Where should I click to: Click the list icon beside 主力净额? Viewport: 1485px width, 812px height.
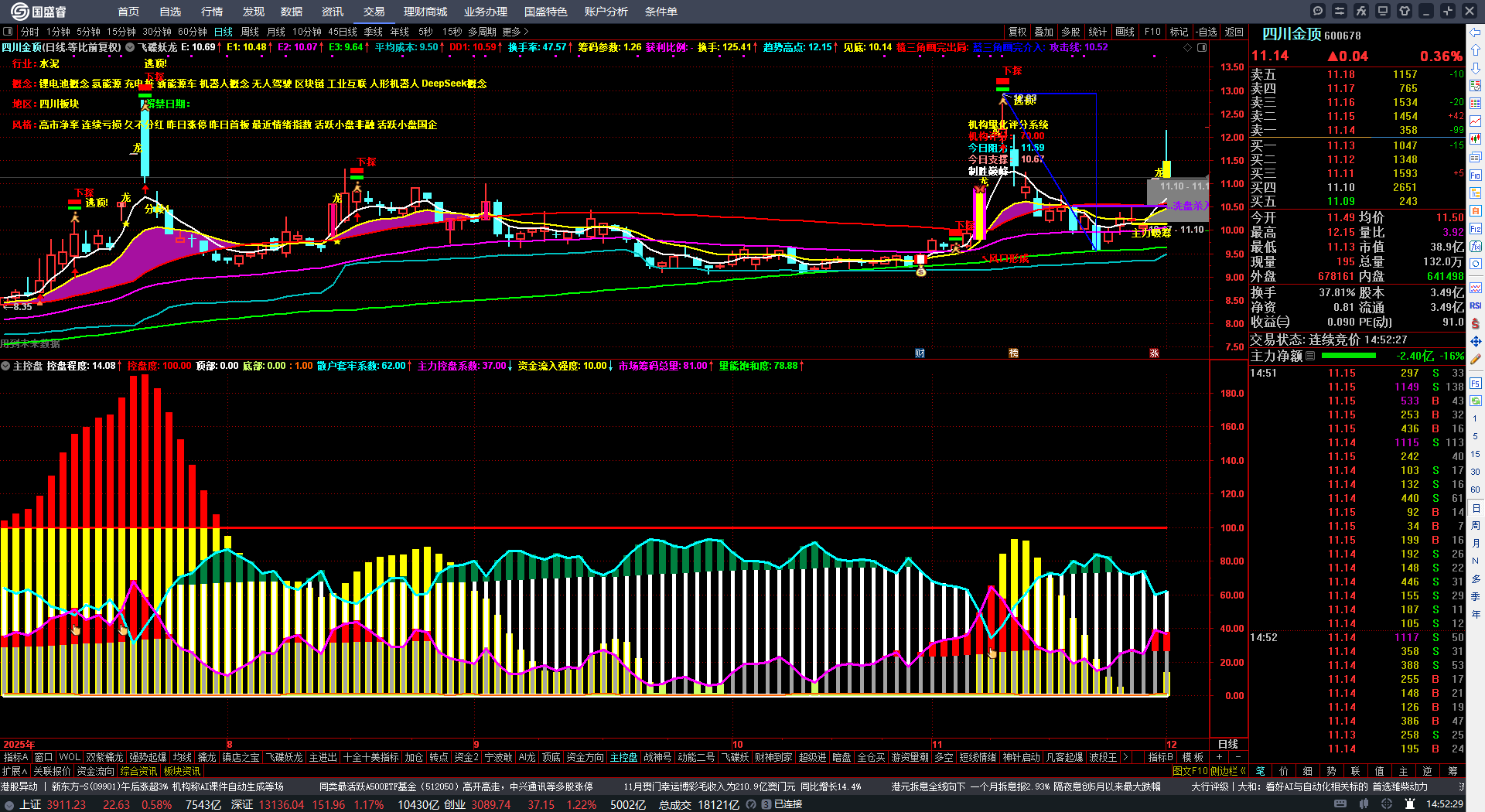(1310, 357)
